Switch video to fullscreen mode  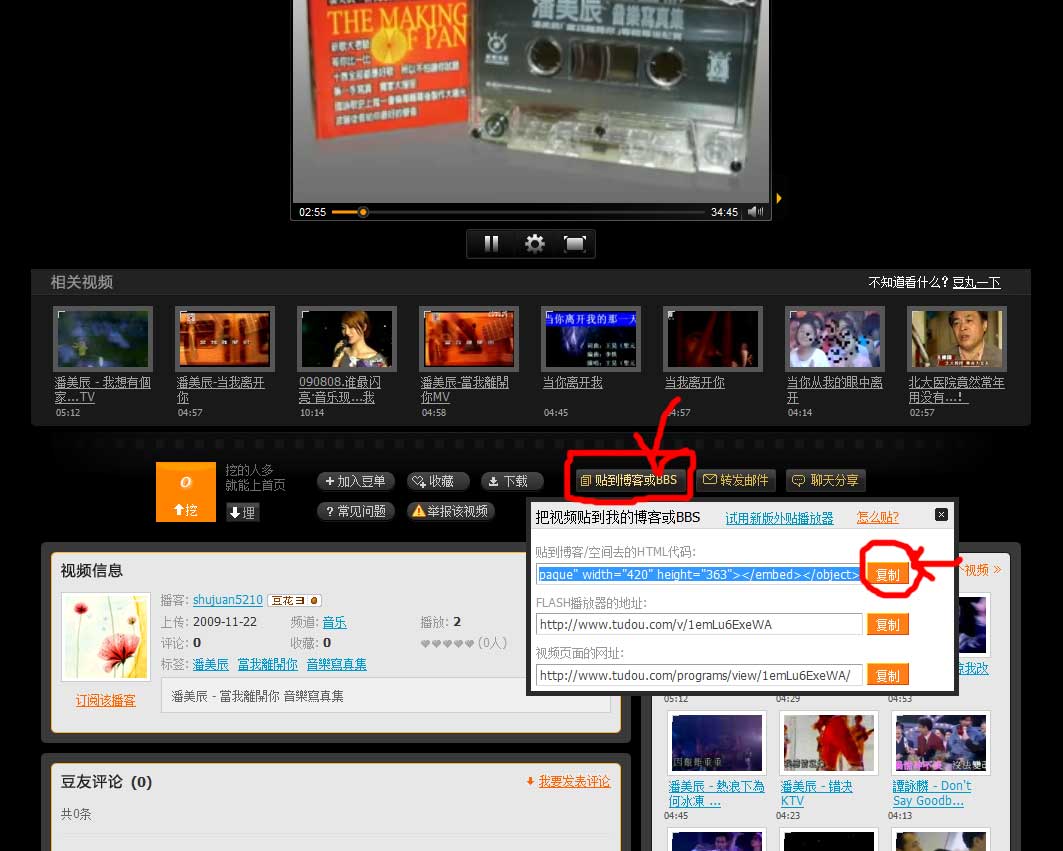[x=574, y=244]
